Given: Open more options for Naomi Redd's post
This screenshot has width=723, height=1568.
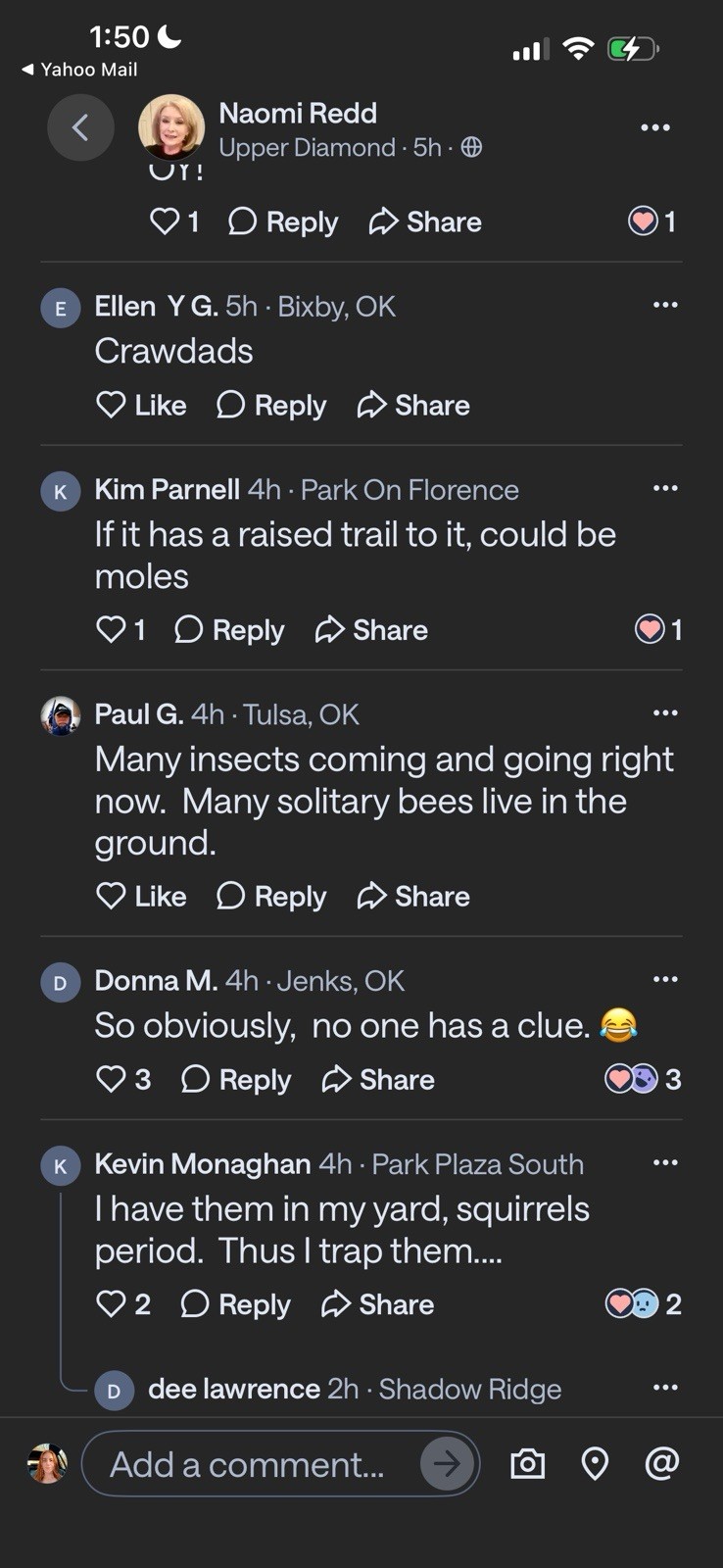Looking at the screenshot, I should click(x=655, y=127).
